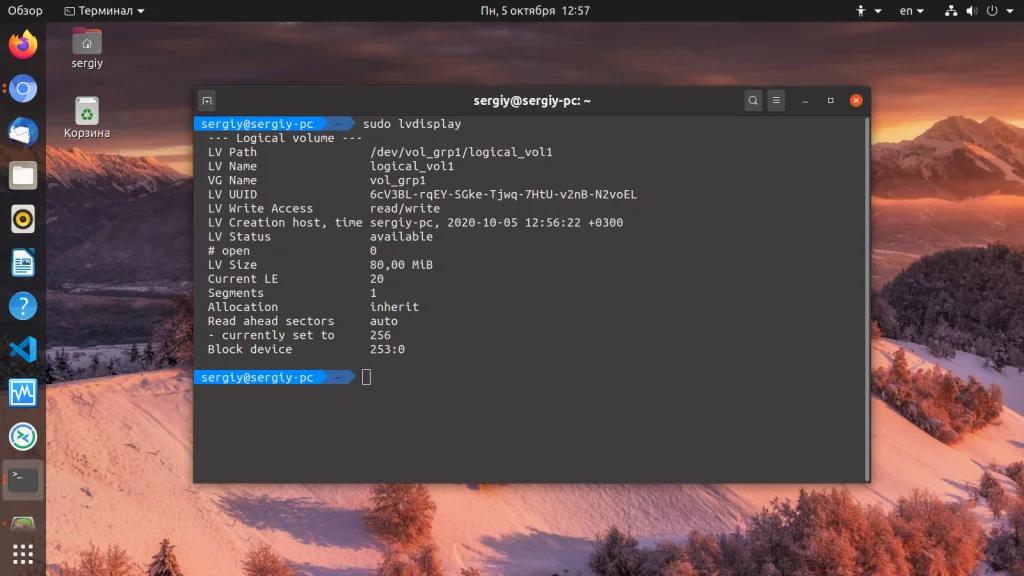Click the LV Status 'available' value
The height and width of the screenshot is (576, 1024).
click(401, 236)
